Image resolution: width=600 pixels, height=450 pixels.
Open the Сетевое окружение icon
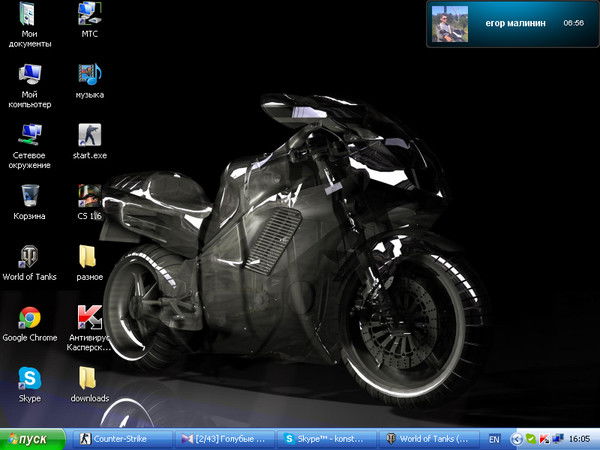[x=29, y=133]
